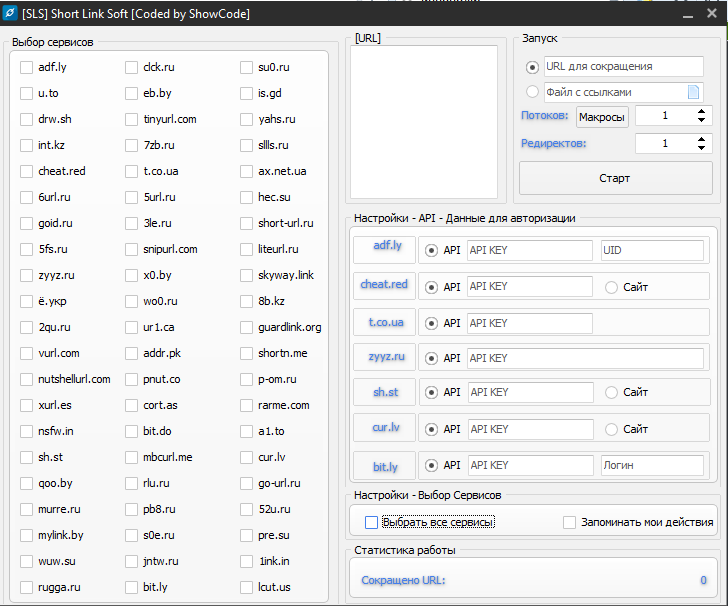Image resolution: width=728 pixels, height=606 pixels.
Task: Enable the adf.ly service checkbox
Action: pos(27,68)
